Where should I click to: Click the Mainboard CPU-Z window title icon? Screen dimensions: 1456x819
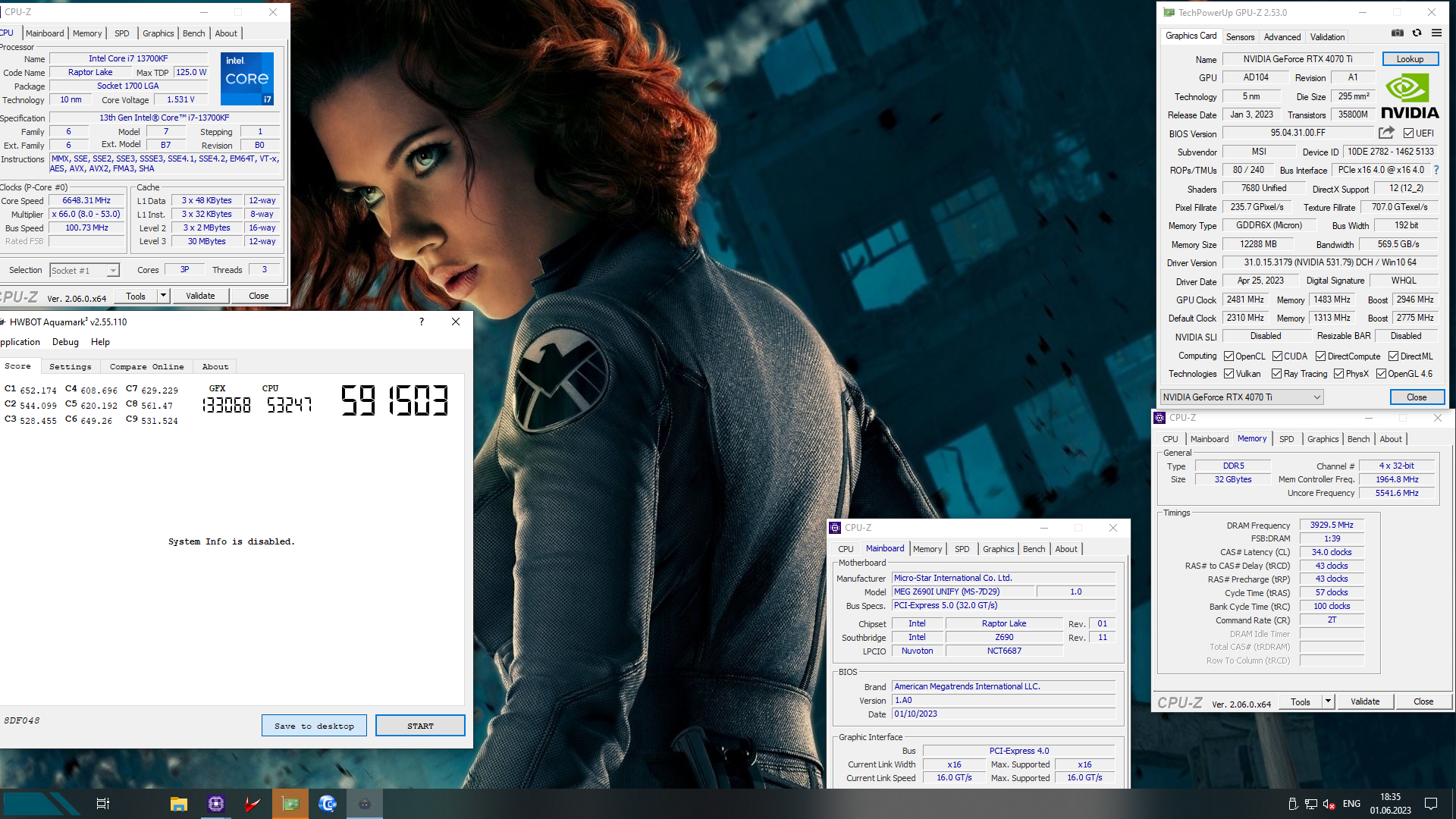[x=835, y=528]
